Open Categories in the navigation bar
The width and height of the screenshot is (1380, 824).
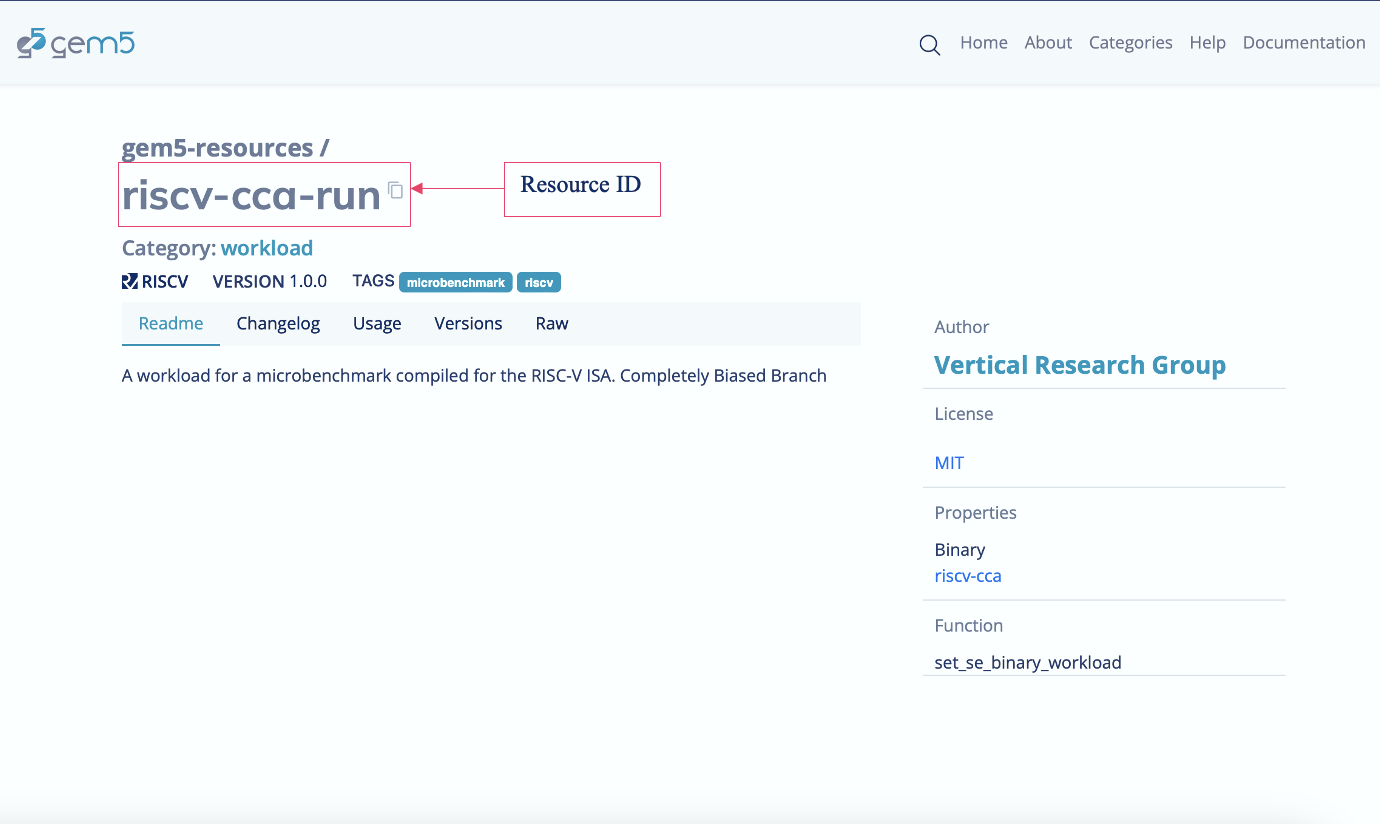point(1130,43)
